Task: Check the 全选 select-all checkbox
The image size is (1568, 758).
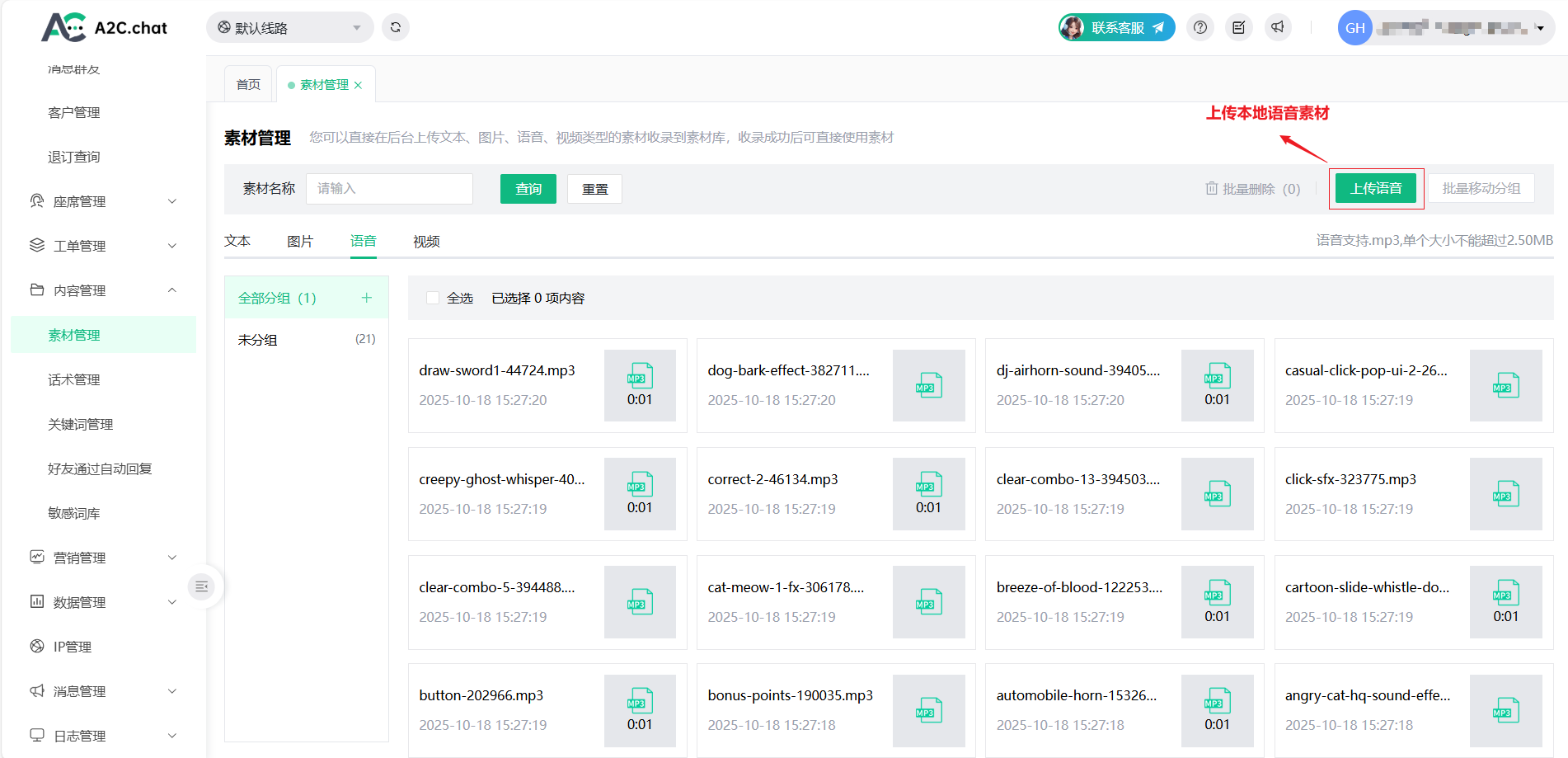Action: click(x=433, y=298)
